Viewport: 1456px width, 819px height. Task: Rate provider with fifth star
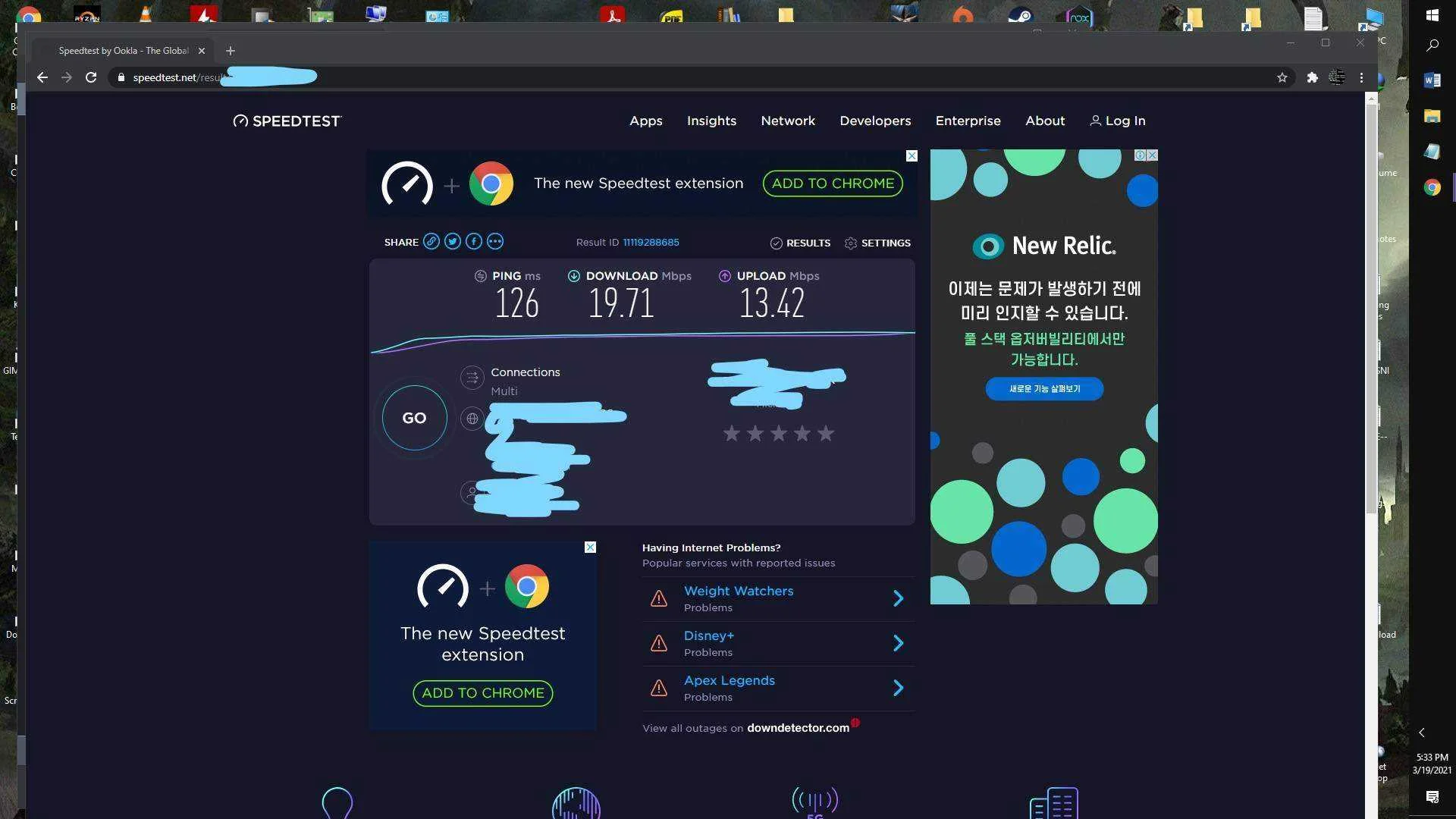point(825,433)
